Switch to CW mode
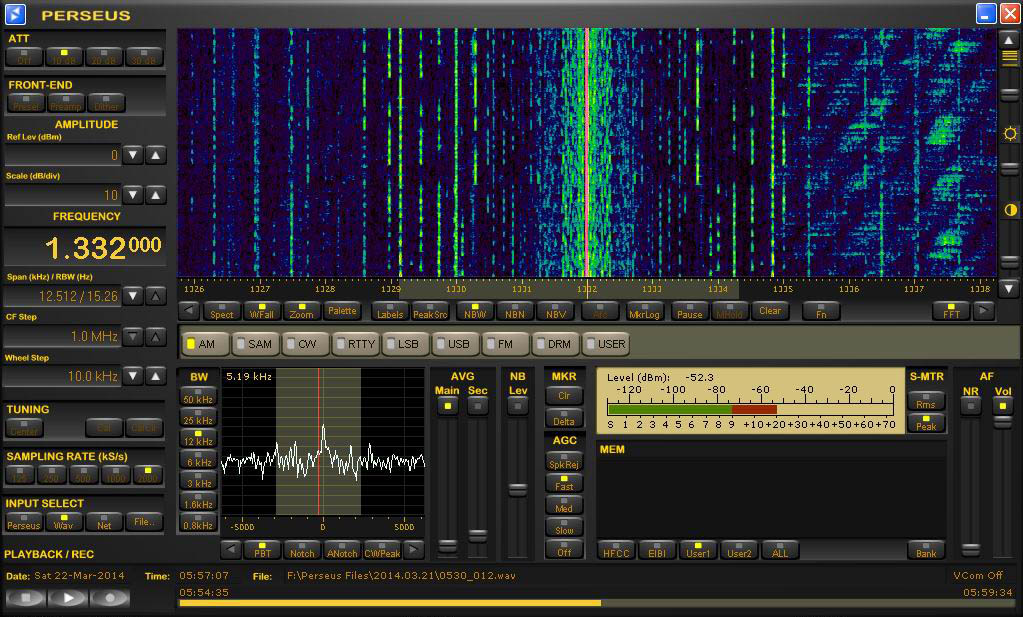 [x=305, y=344]
